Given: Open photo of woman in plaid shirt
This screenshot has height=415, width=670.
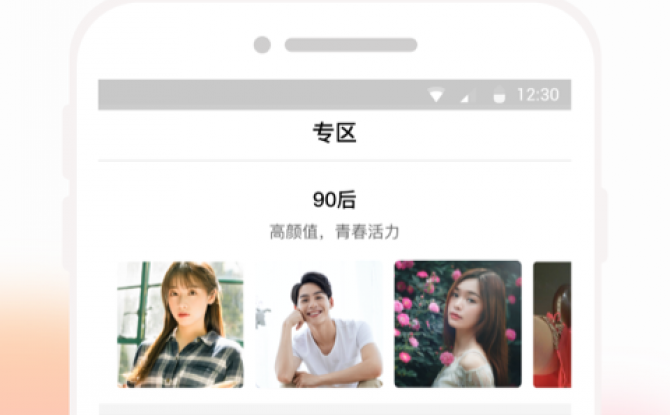Looking at the screenshot, I should click(180, 324).
